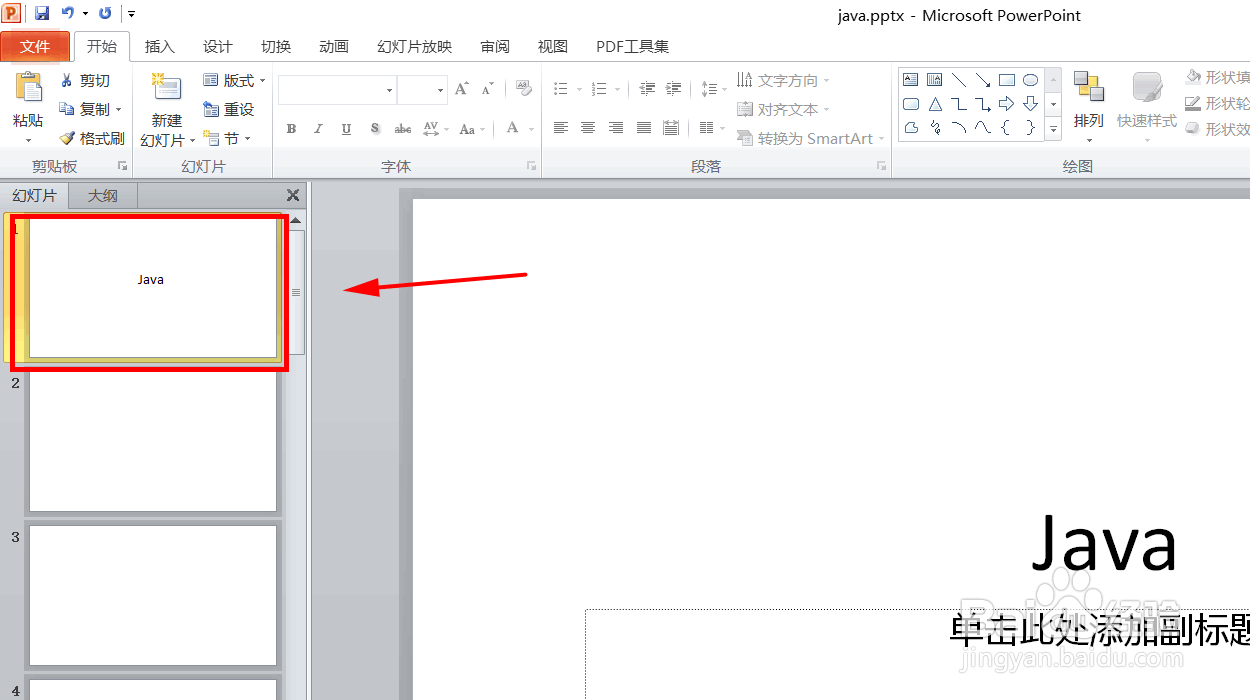Switch to 幻灯片放映 ribbon tab
Screen dimensions: 1250x700
point(415,46)
